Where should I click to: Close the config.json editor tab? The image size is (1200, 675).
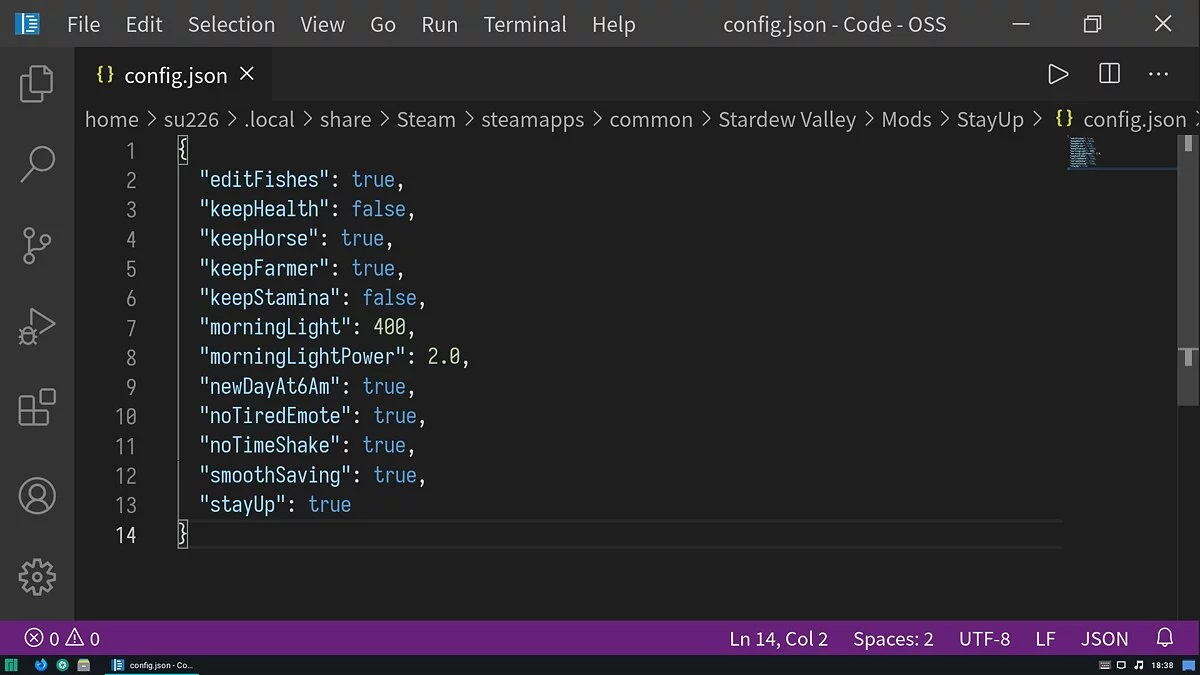tap(247, 74)
